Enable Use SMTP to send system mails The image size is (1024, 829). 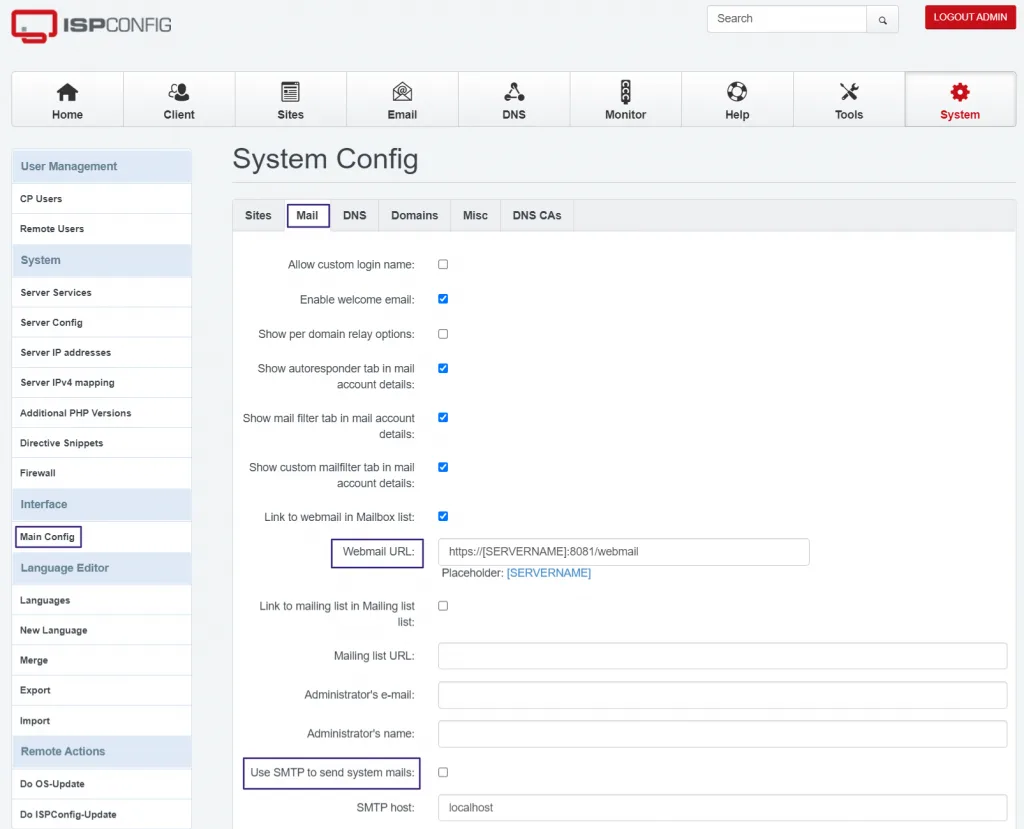(x=443, y=772)
